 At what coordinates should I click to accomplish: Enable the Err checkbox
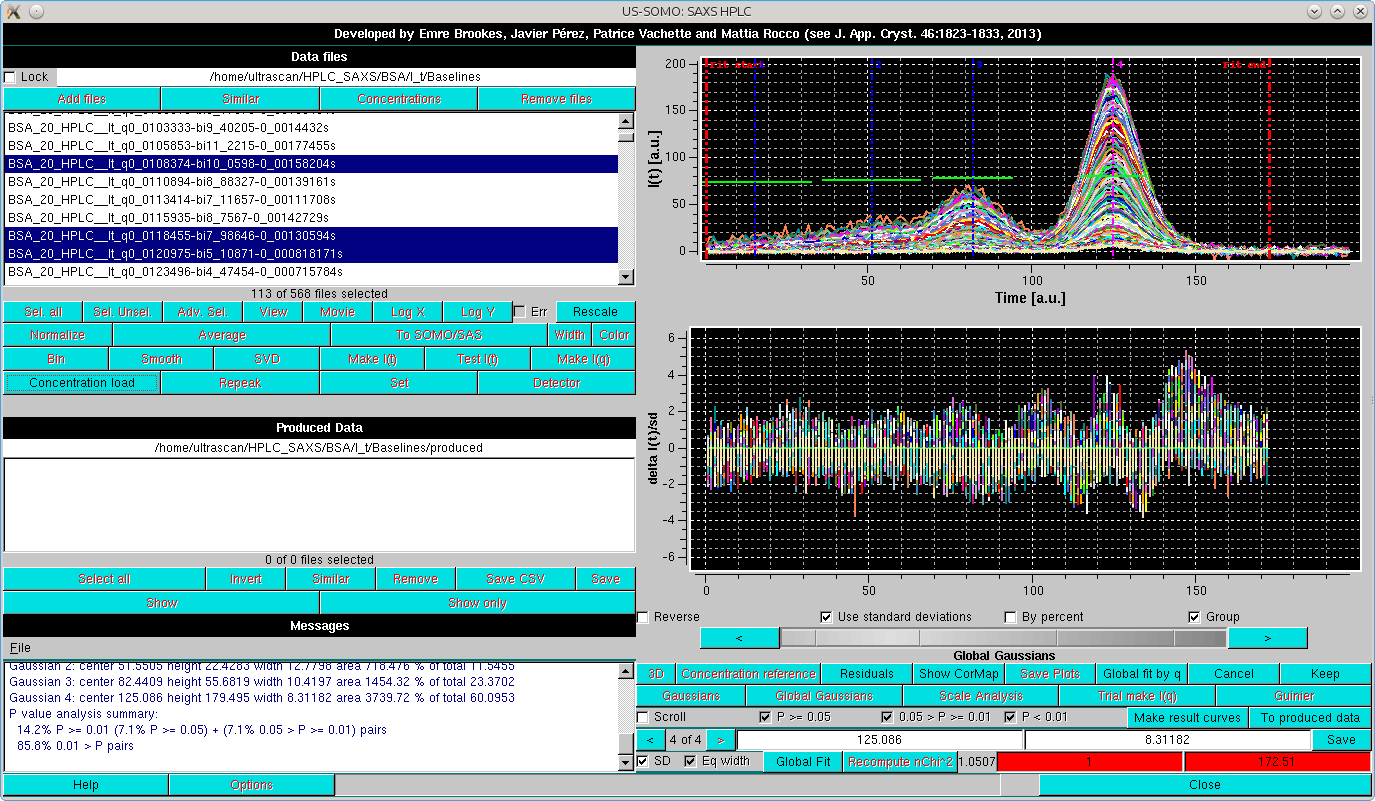click(519, 312)
